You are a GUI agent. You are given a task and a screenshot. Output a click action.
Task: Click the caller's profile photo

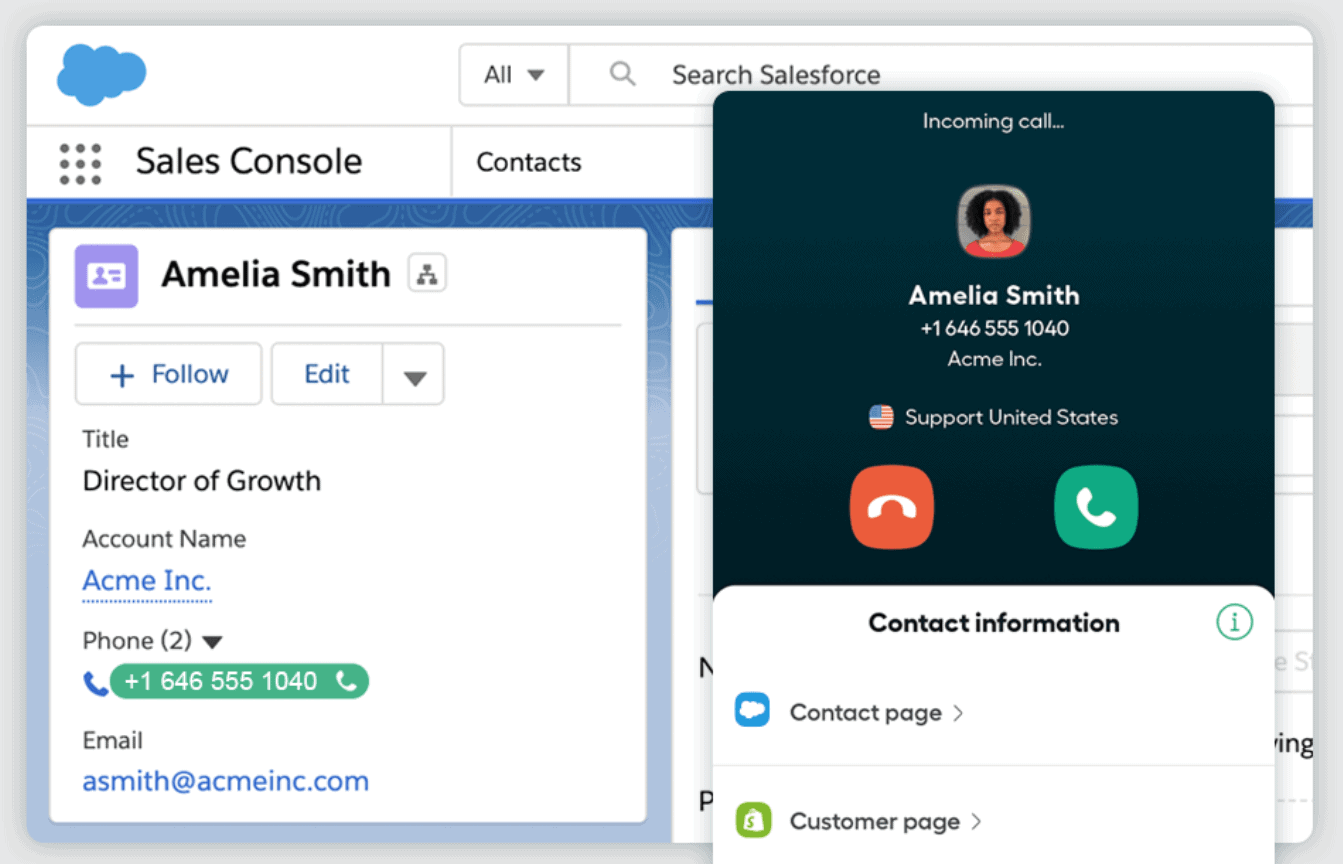tap(993, 221)
